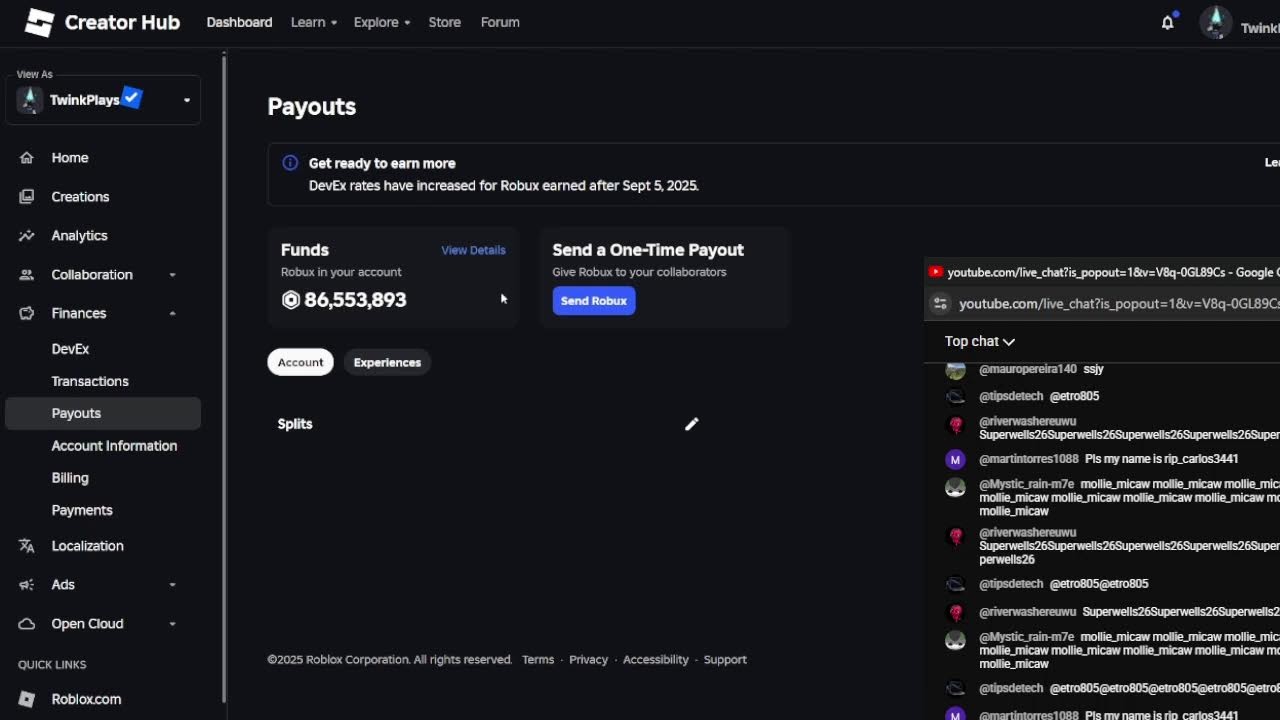1280x720 pixels.
Task: Click the site info icon in the chat address bar
Action: [939, 304]
